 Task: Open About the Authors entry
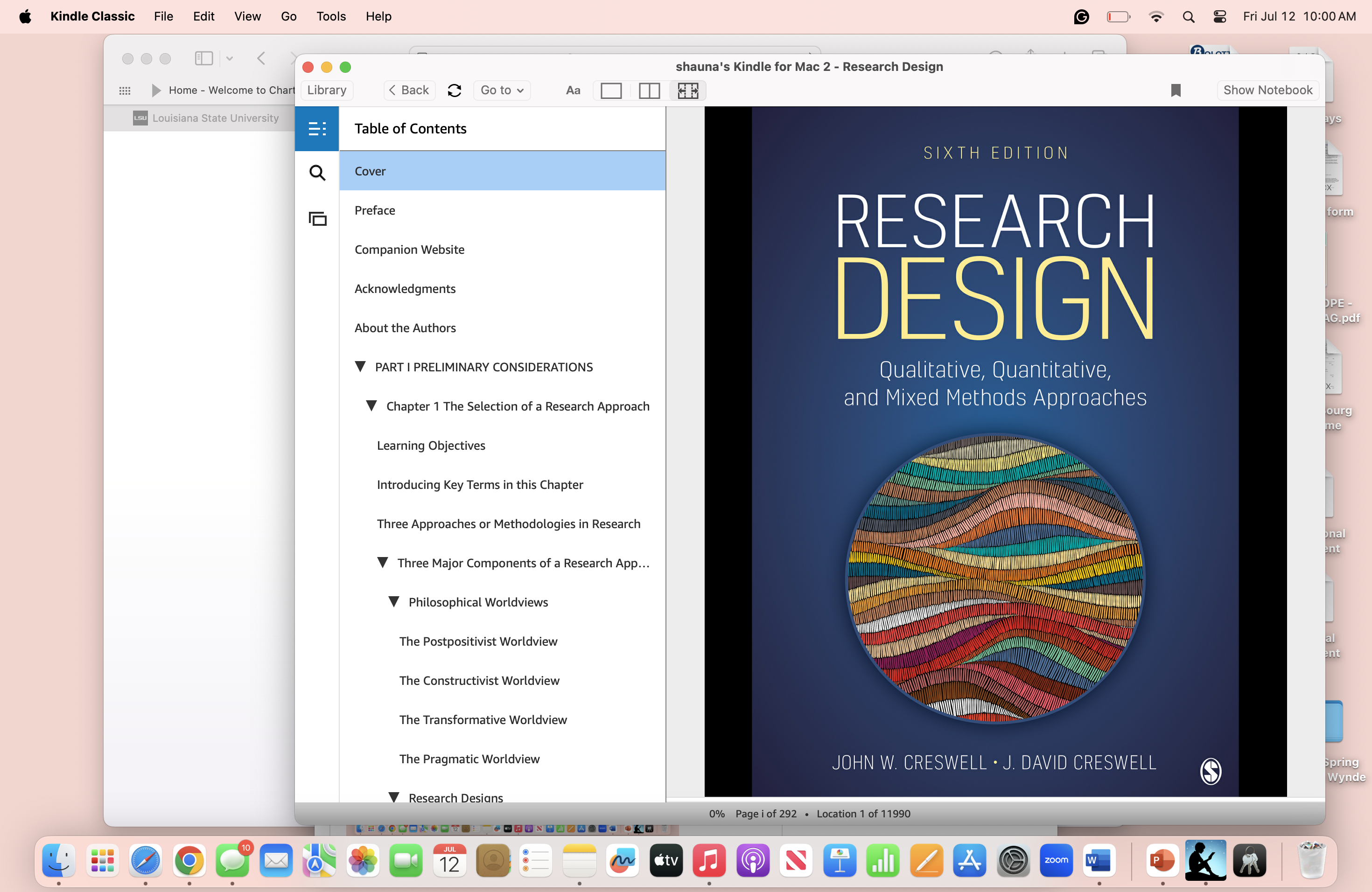502,328
